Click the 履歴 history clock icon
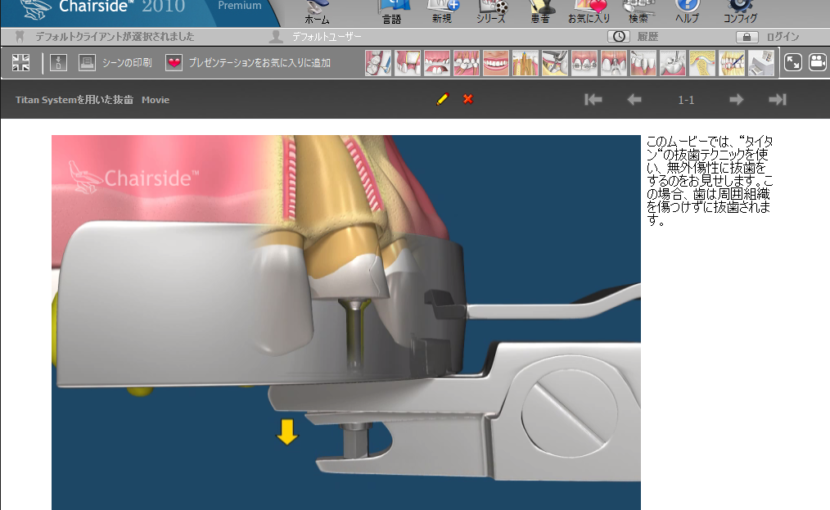This screenshot has height=510, width=830. pos(618,37)
